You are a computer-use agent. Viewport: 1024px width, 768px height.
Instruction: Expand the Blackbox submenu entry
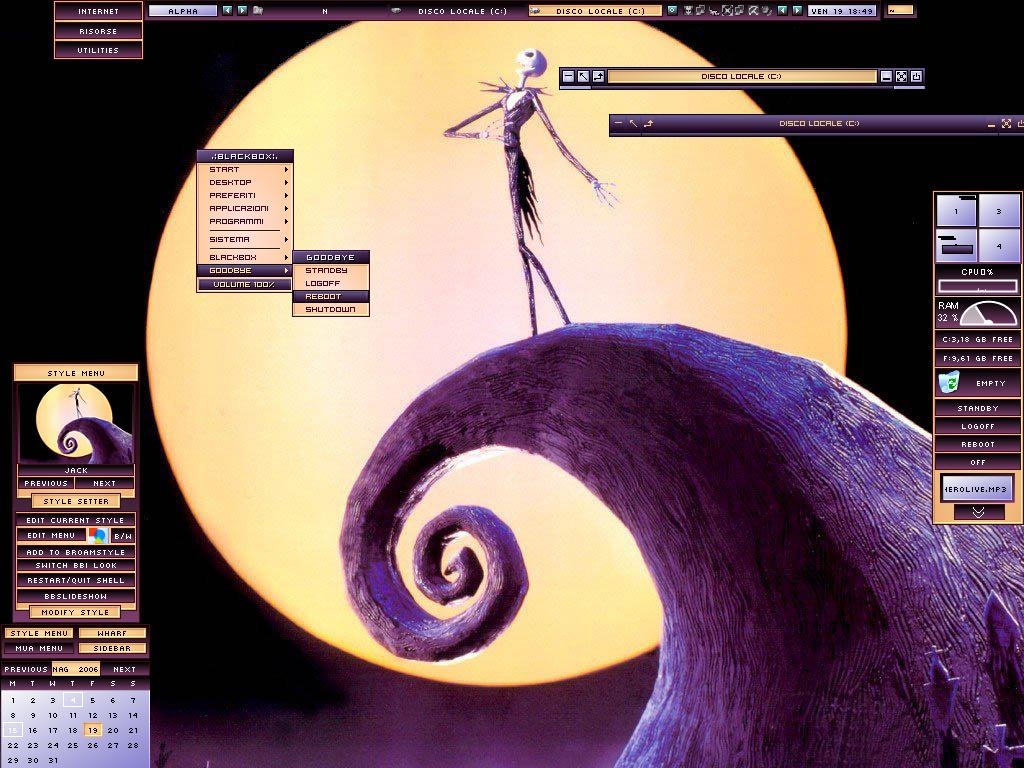(245, 258)
